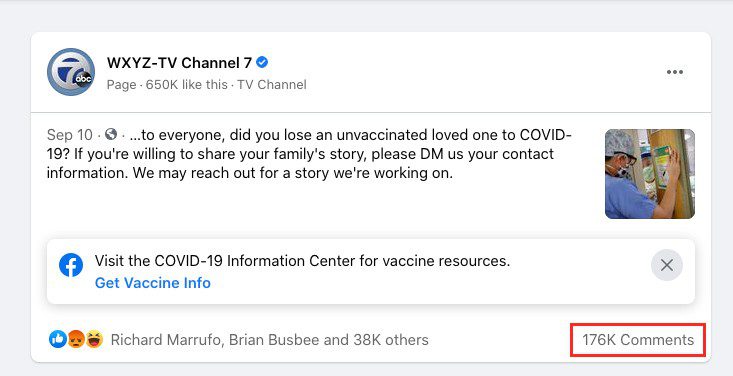Open the post photo thumbnail
The height and width of the screenshot is (376, 733).
pos(650,174)
